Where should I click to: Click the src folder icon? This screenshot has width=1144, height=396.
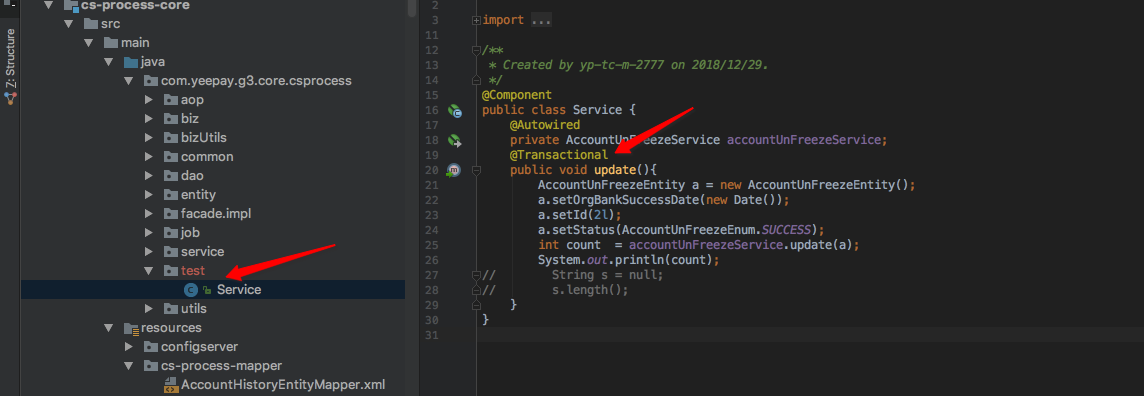coord(90,24)
